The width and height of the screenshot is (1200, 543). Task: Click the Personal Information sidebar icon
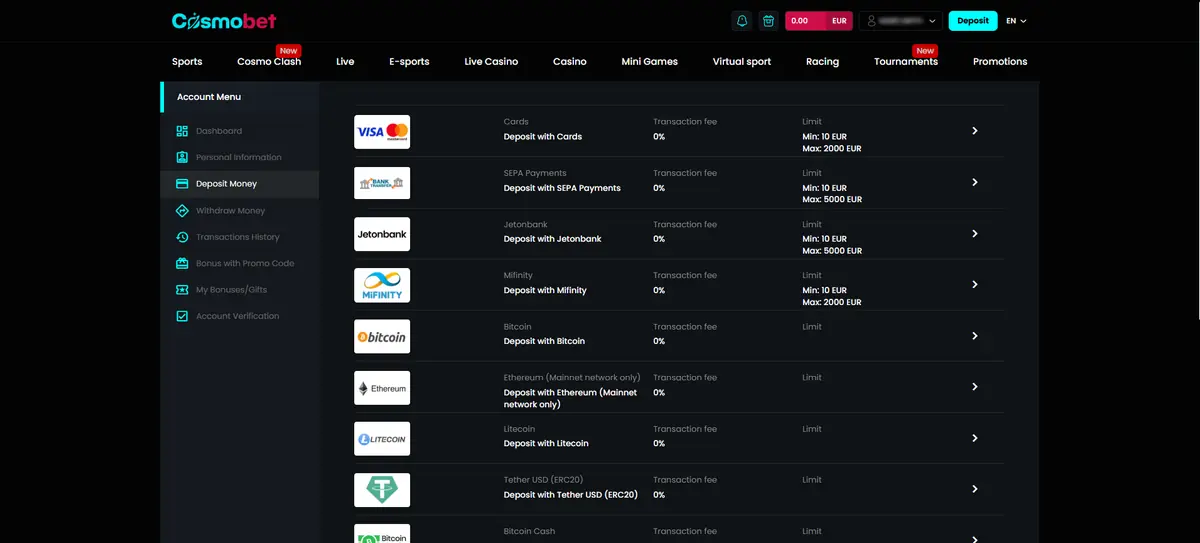click(182, 157)
